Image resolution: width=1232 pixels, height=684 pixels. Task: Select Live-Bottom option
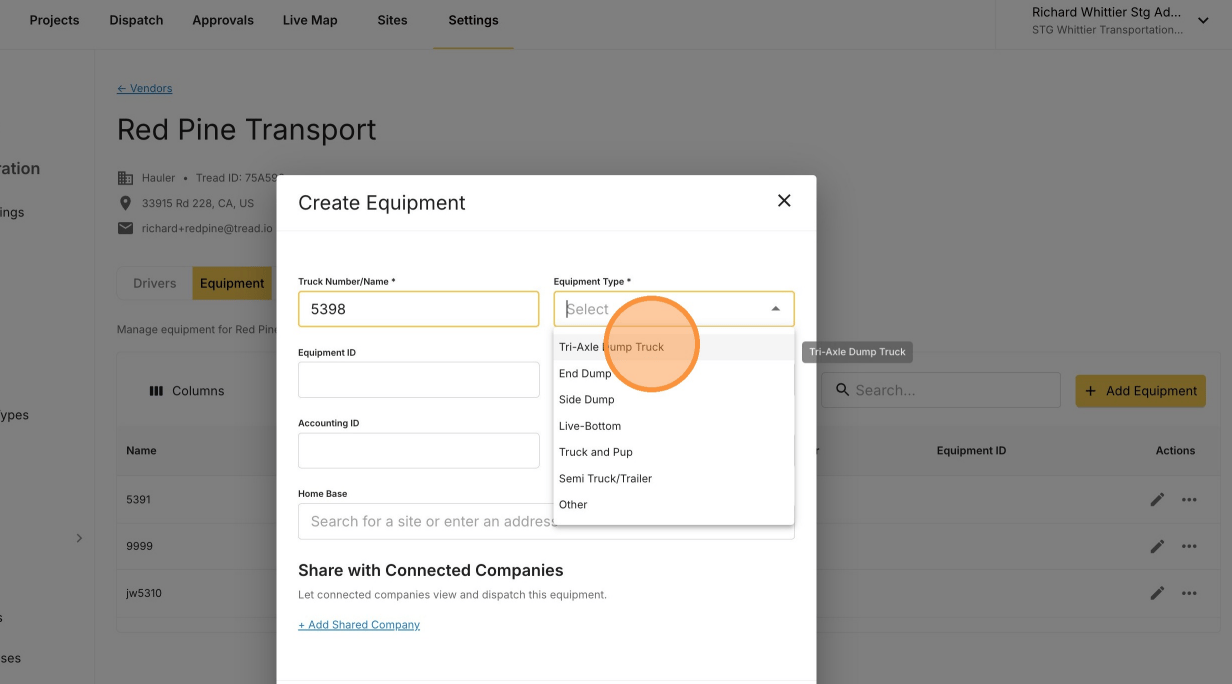click(x=674, y=426)
